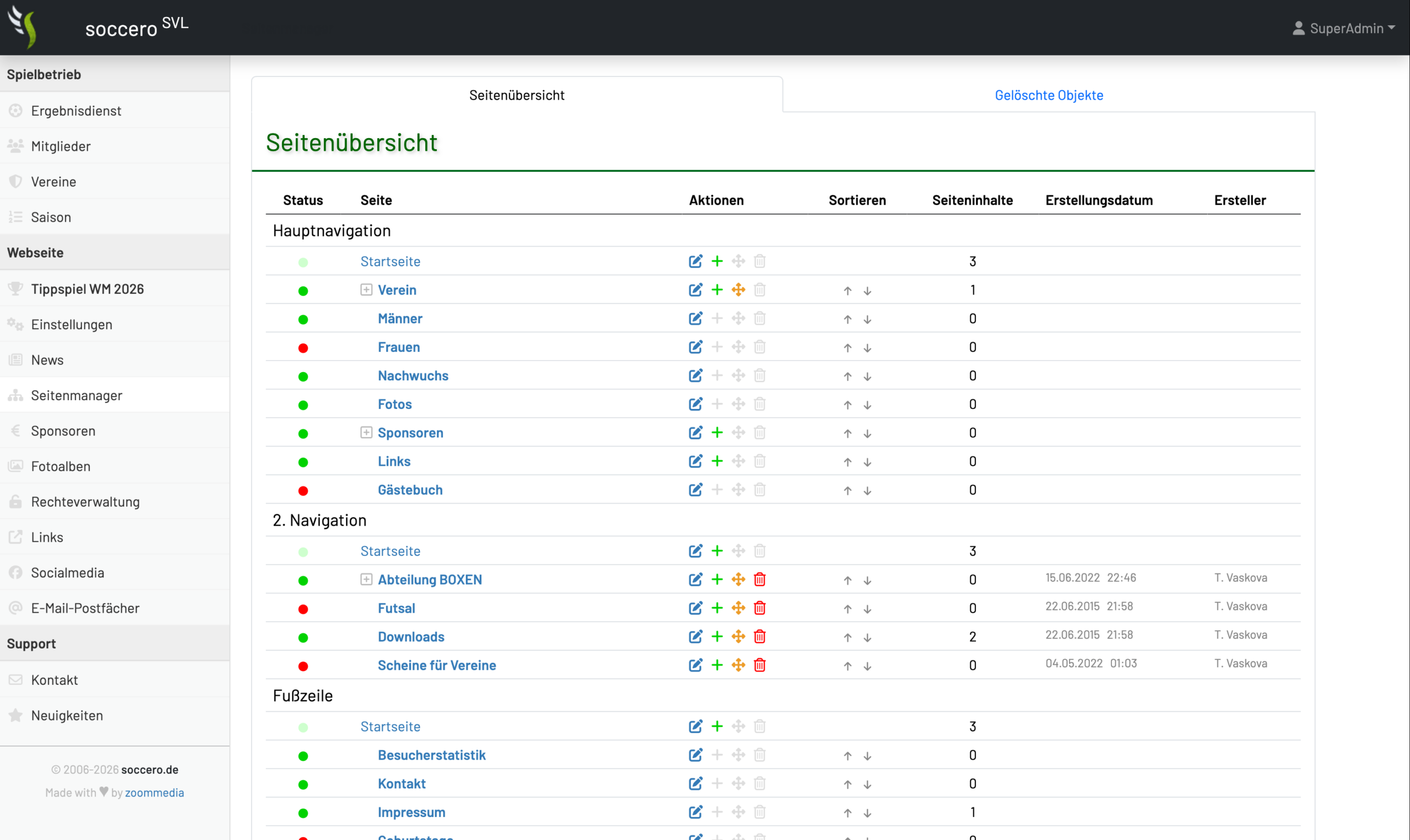This screenshot has height=840, width=1410.
Task: Open the Downloads page link
Action: (411, 637)
